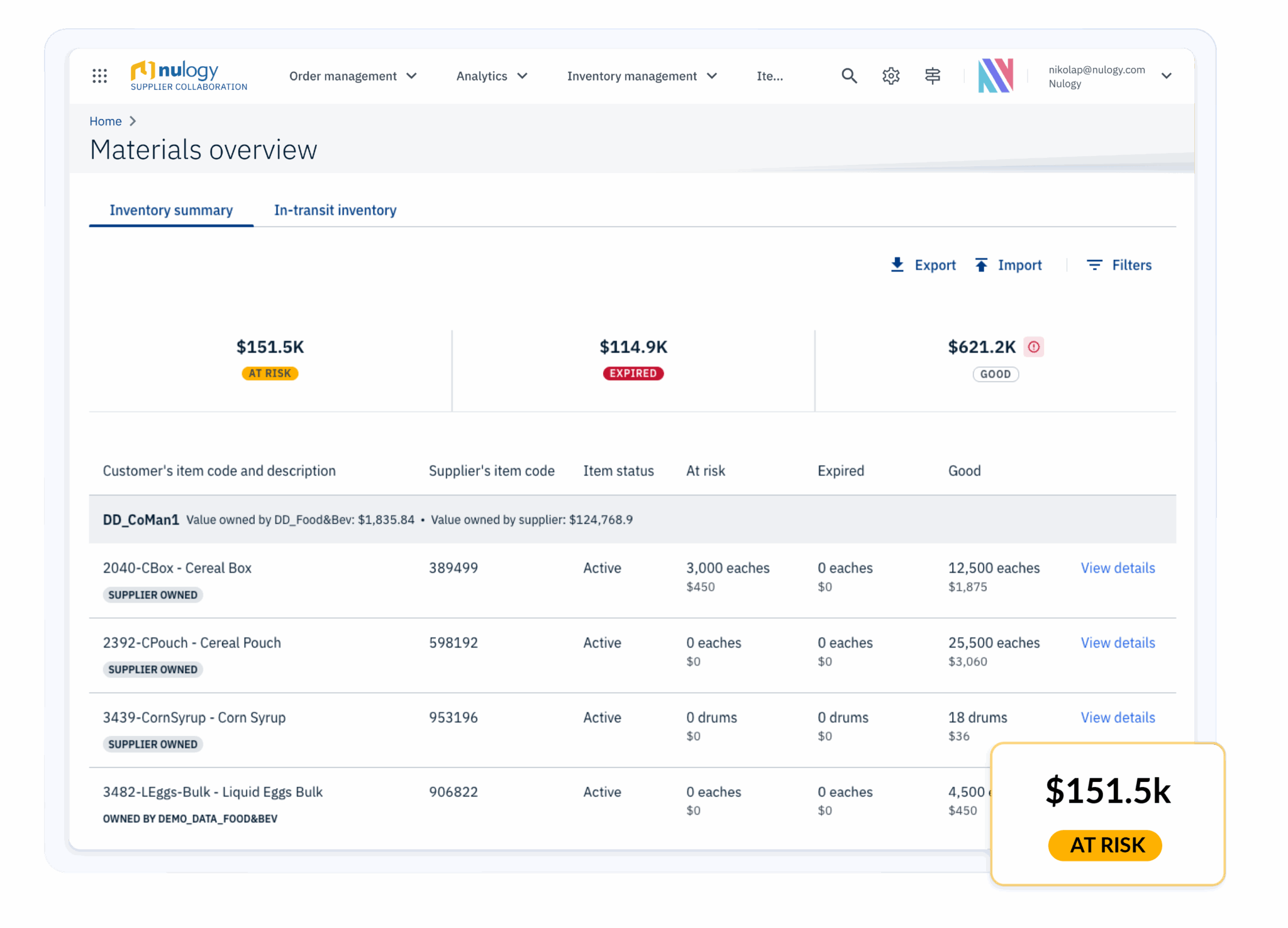Select the 3439-CornSyrup - Corn Syrup item
The width and height of the screenshot is (1288, 928).
(x=194, y=718)
